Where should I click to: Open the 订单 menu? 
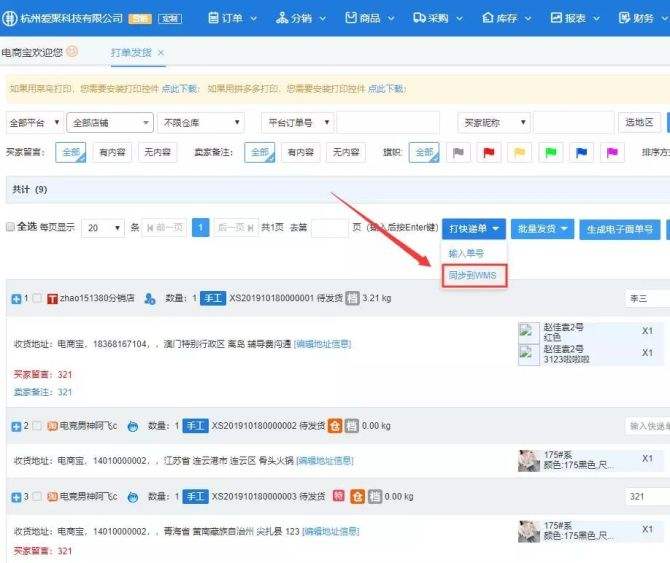tap(232, 18)
